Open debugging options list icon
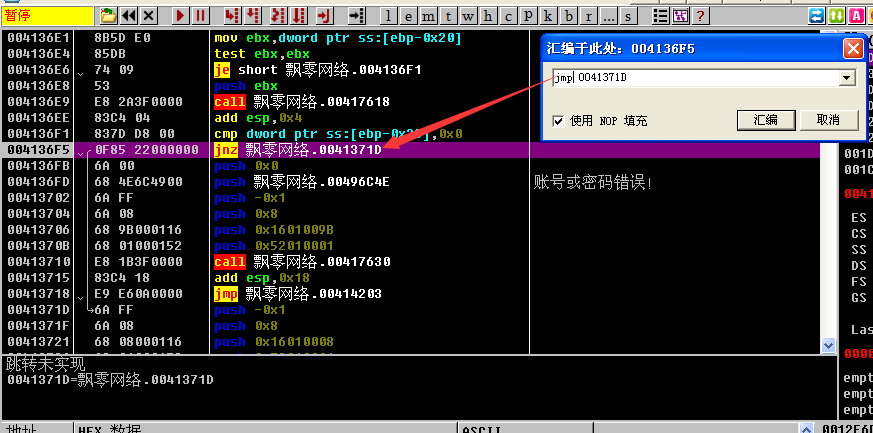This screenshot has height=433, width=873. pos(661,16)
